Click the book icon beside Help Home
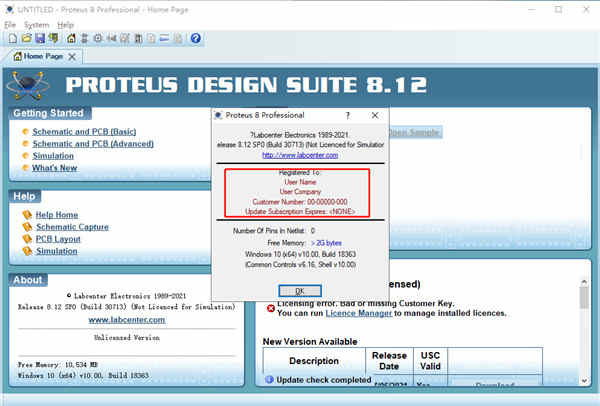Screen dimensions: 600x406 pos(27,215)
